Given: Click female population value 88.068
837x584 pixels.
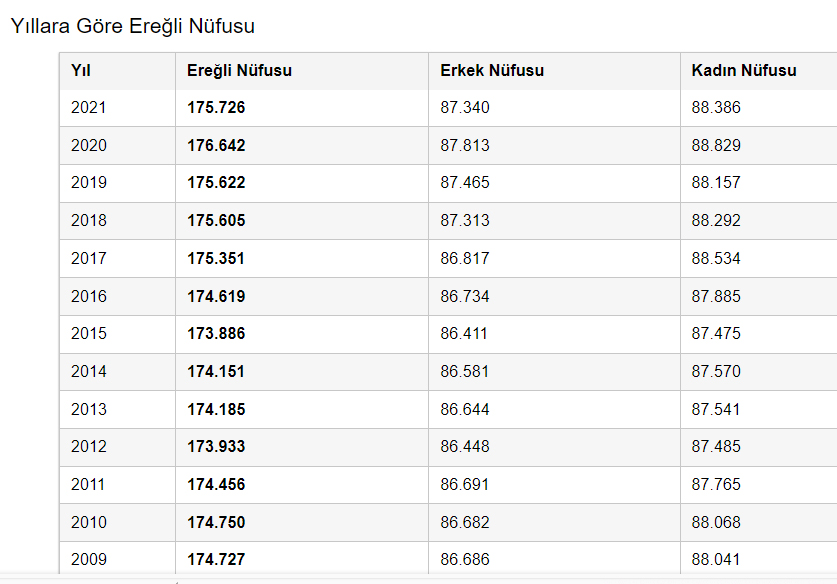Looking at the screenshot, I should point(716,522).
